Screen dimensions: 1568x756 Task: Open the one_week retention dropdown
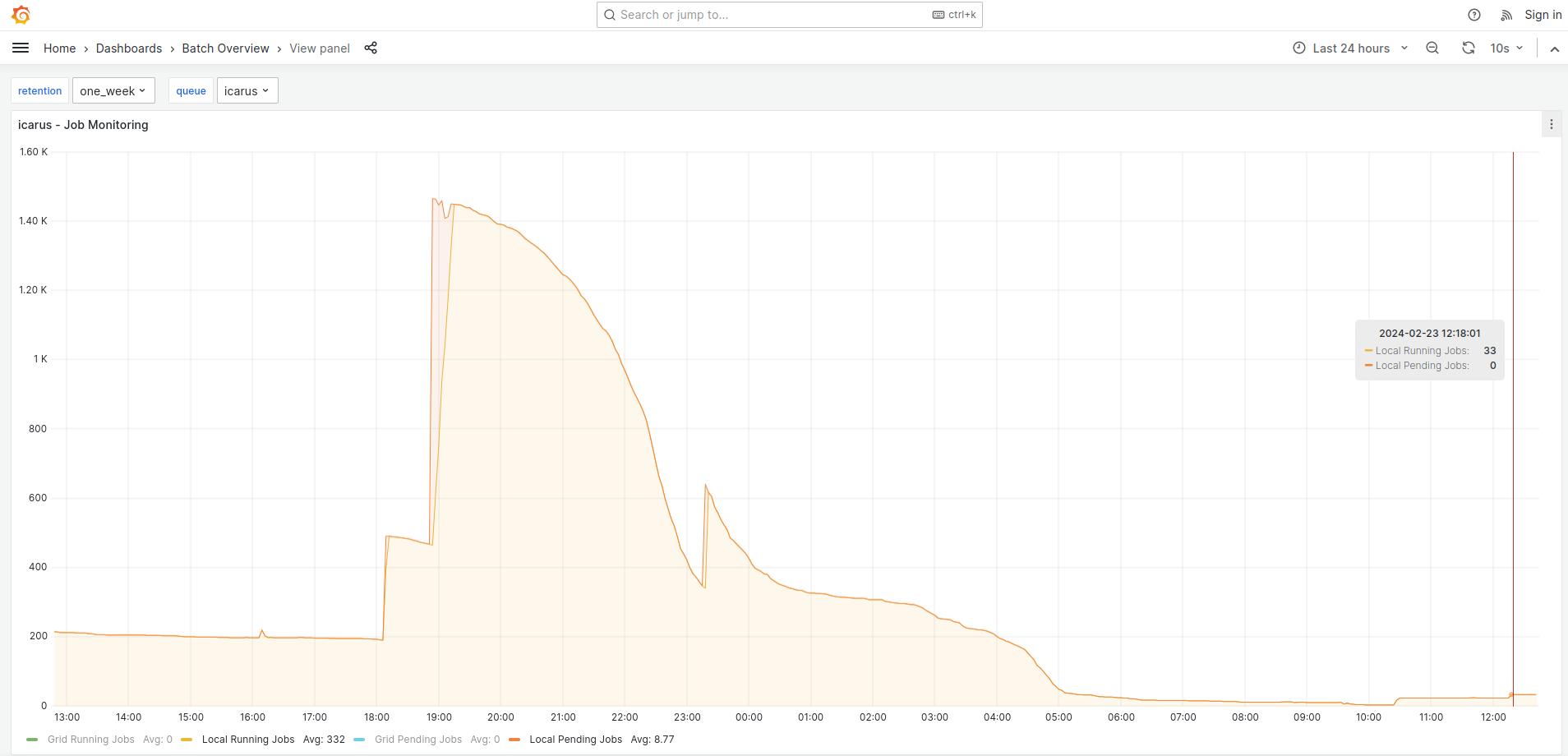point(113,90)
